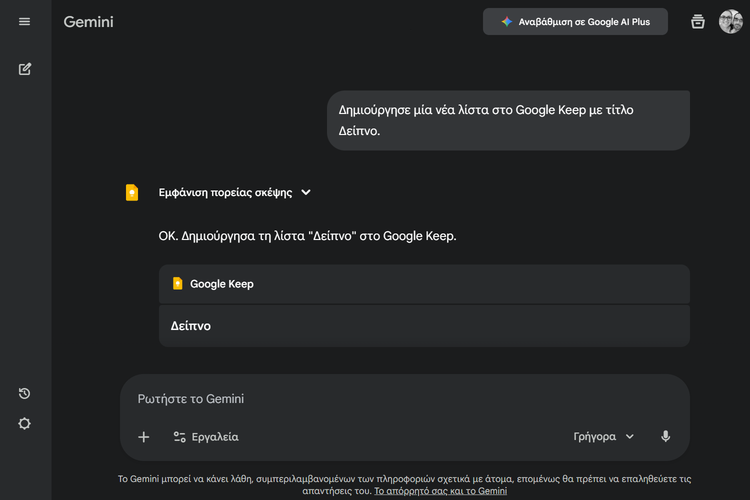Screen dimensions: 750x500
Task: Click the yellow Keep icon beside the response
Action: pos(132,193)
